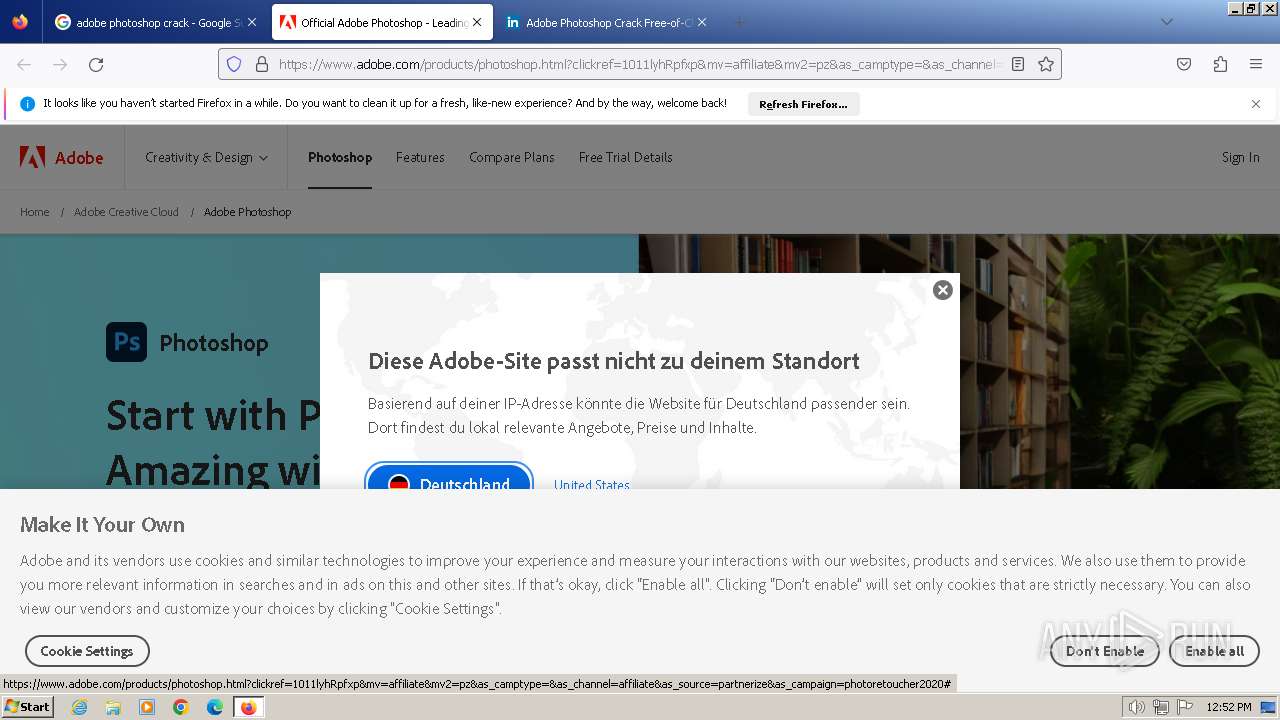This screenshot has height=720, width=1280.
Task: Open the extensions puzzle menu
Action: (x=1220, y=64)
